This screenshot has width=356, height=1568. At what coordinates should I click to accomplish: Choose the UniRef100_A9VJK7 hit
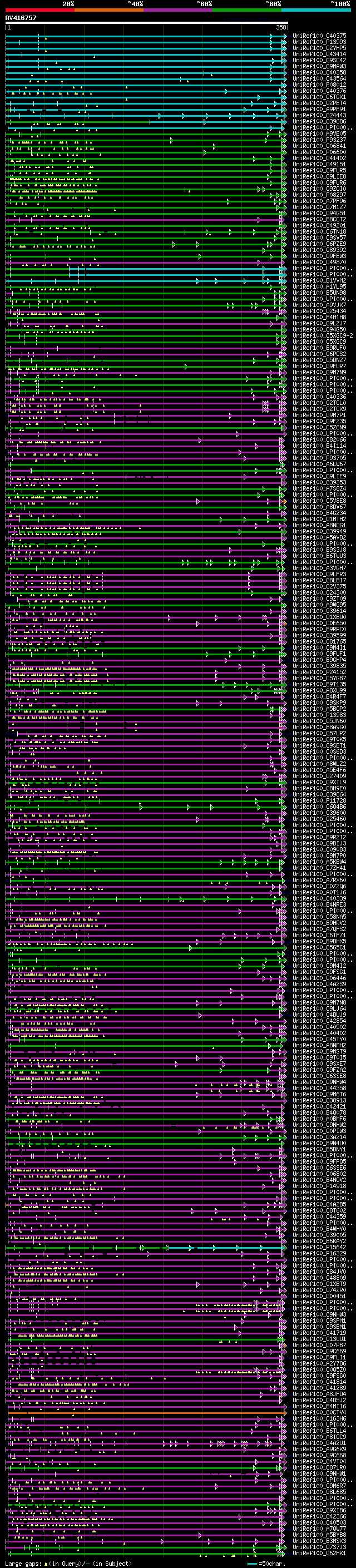point(319,305)
